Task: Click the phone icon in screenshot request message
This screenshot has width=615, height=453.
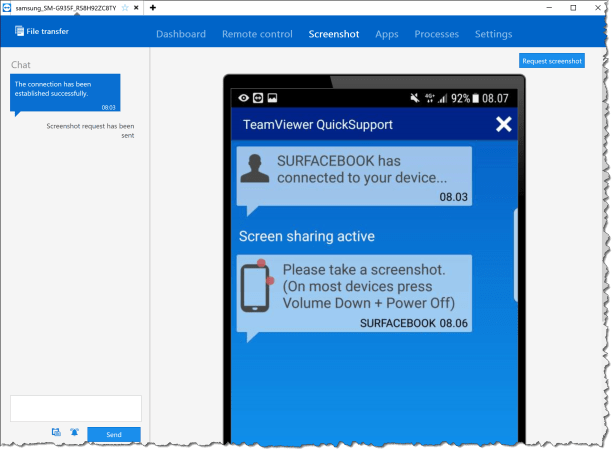Action: pos(257,286)
